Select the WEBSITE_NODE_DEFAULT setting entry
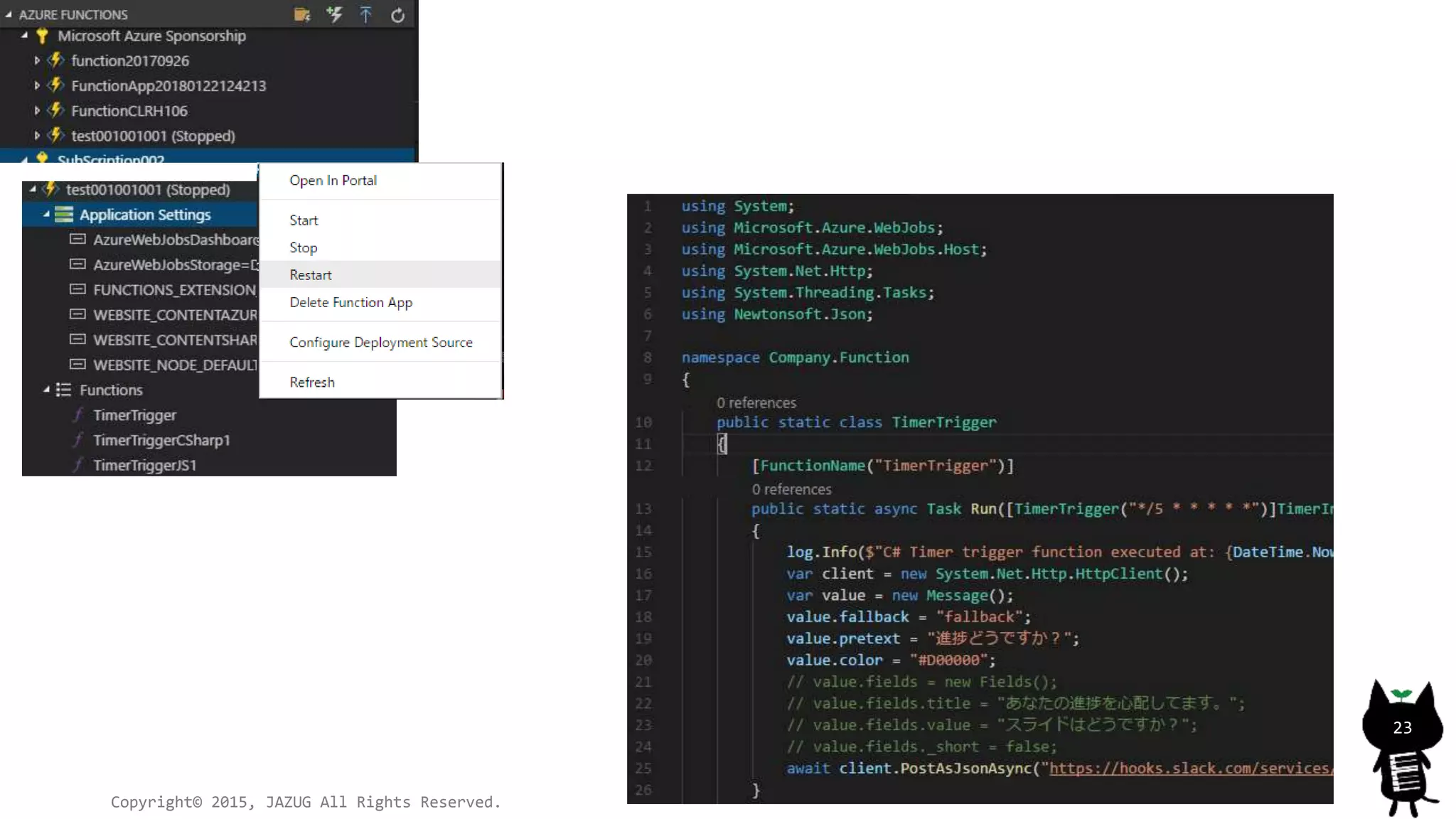This screenshot has height=819, width=1456. pos(175,365)
